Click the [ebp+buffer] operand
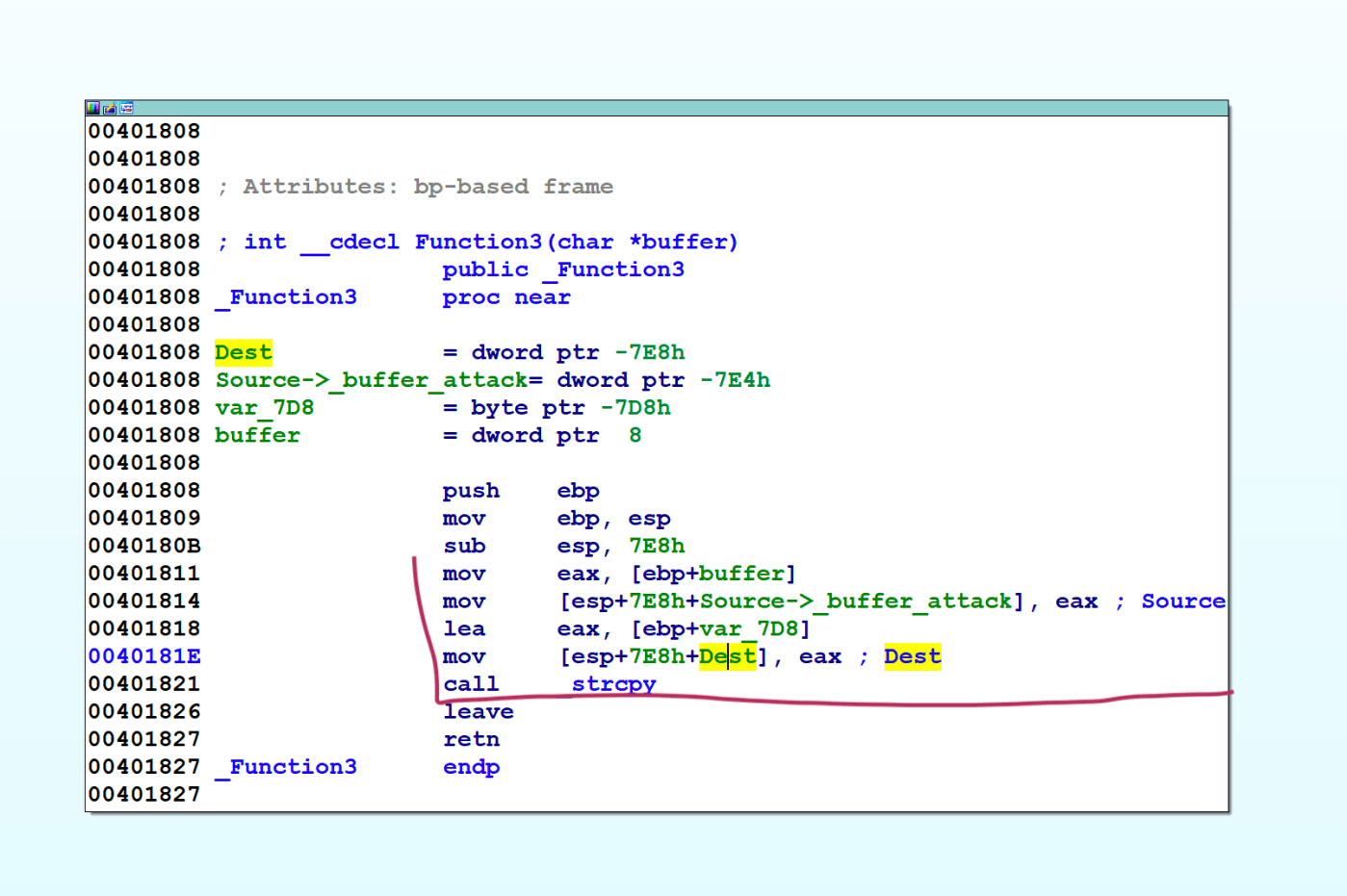 pos(713,574)
